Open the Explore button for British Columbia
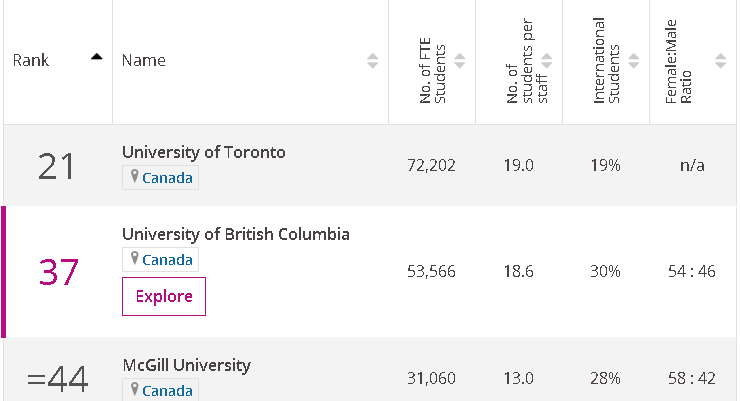 click(164, 296)
